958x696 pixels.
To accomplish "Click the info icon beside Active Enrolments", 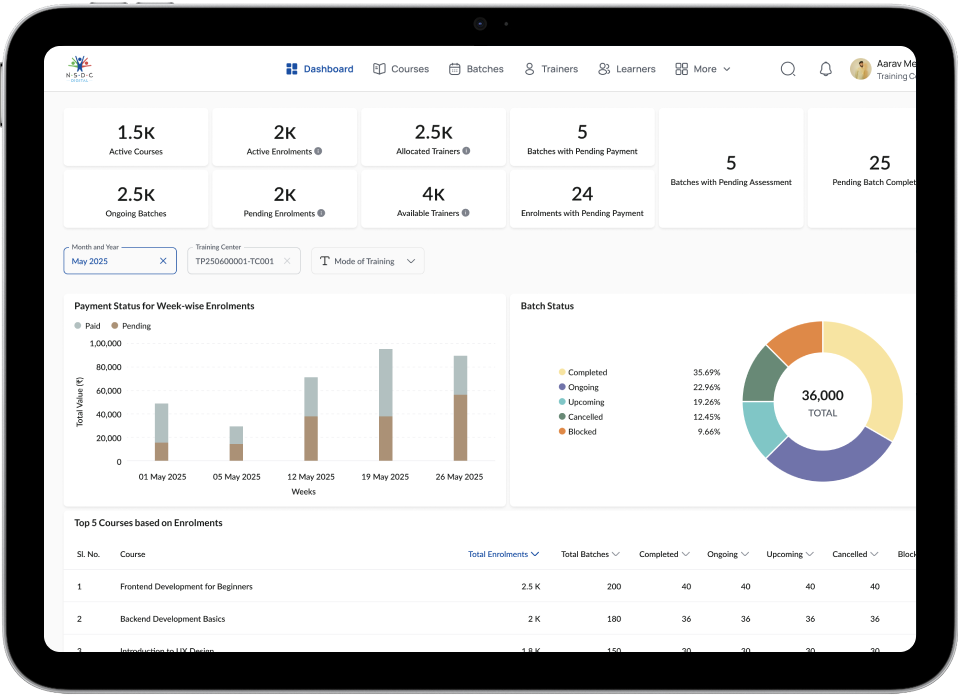I will pos(318,152).
